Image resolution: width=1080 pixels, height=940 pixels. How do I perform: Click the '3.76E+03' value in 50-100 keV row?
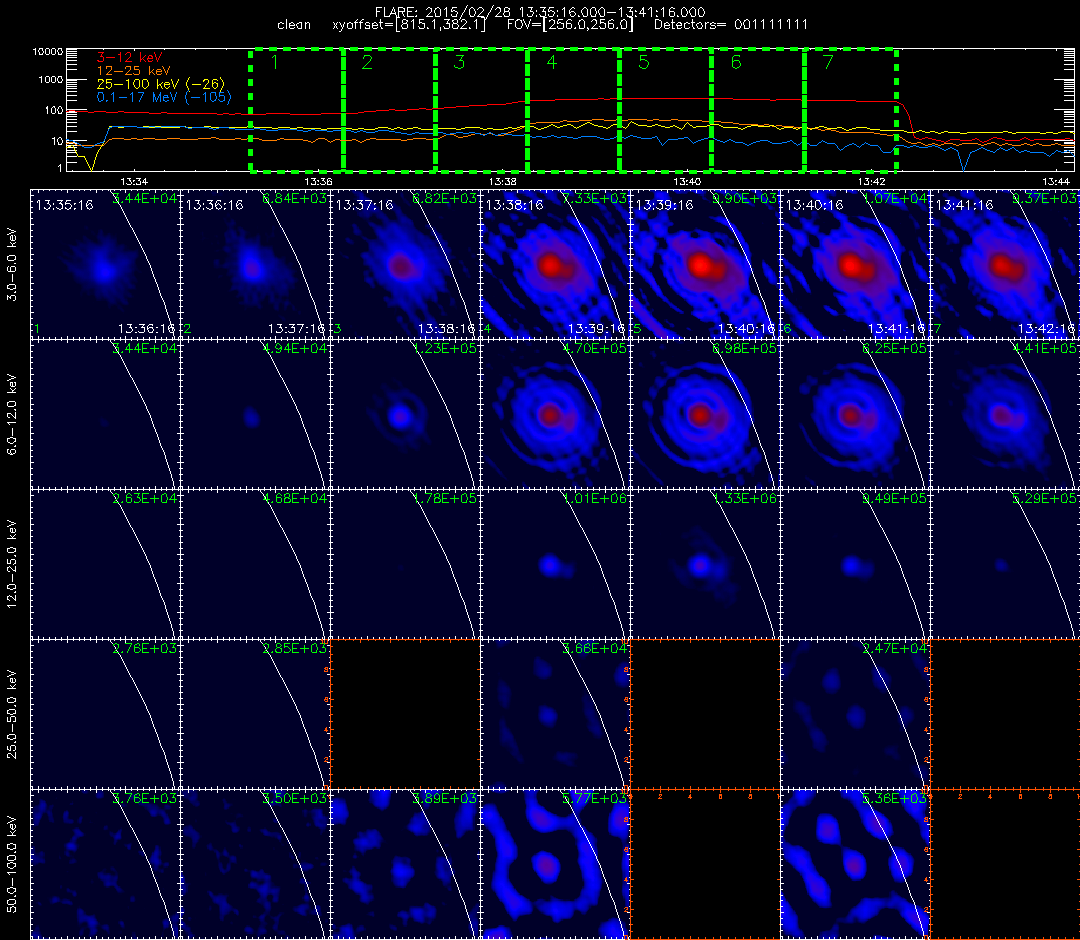coord(144,798)
